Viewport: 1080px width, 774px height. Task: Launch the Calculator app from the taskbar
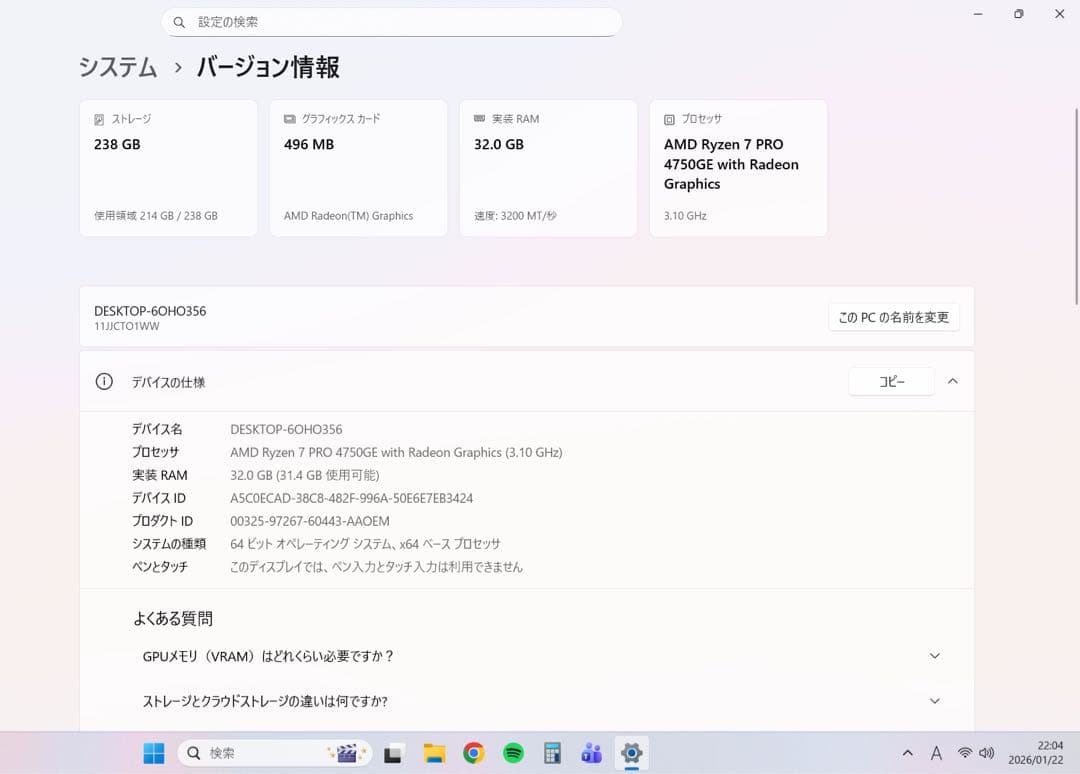[552, 752]
